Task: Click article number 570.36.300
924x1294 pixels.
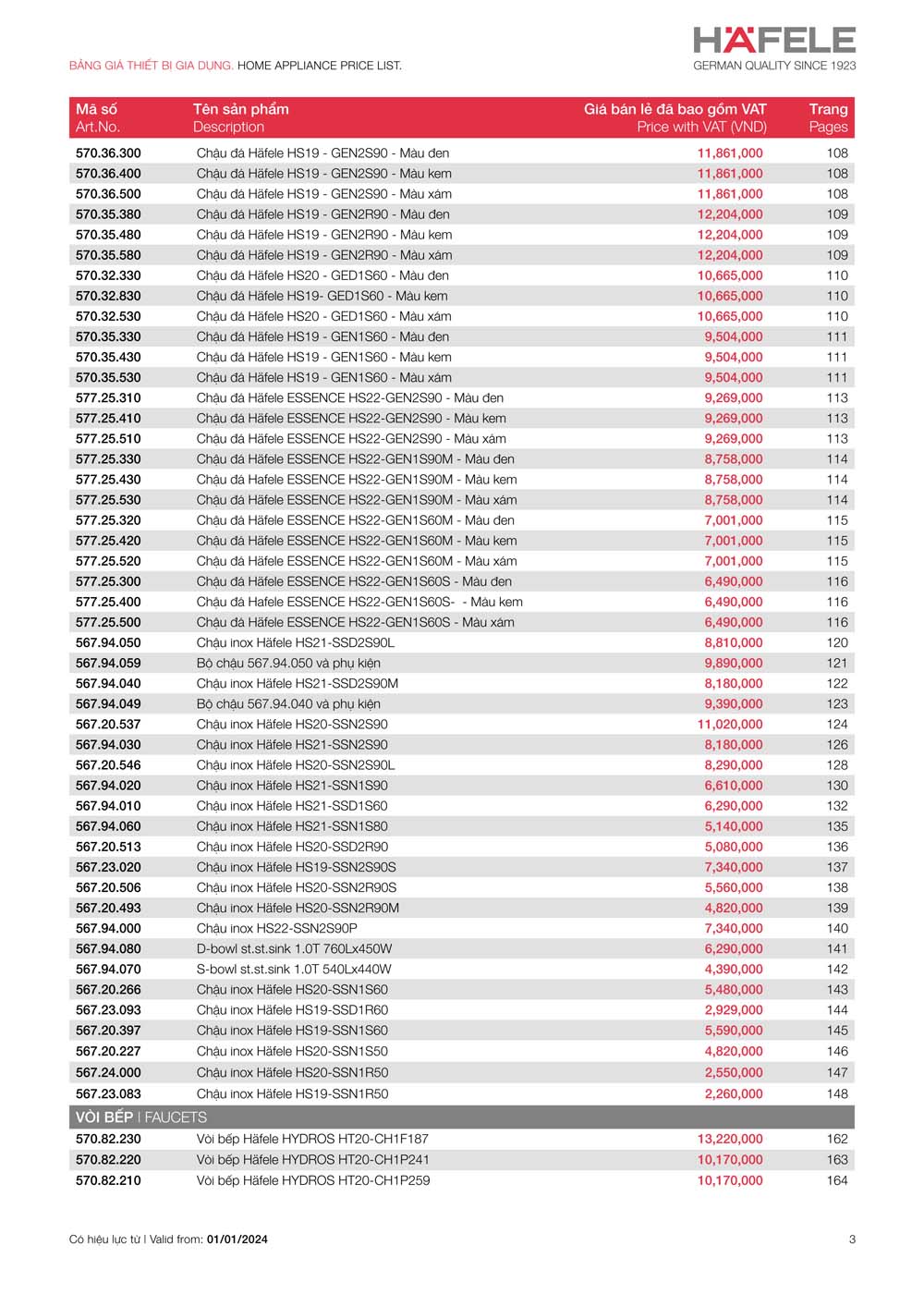Action: pyautogui.click(x=108, y=153)
